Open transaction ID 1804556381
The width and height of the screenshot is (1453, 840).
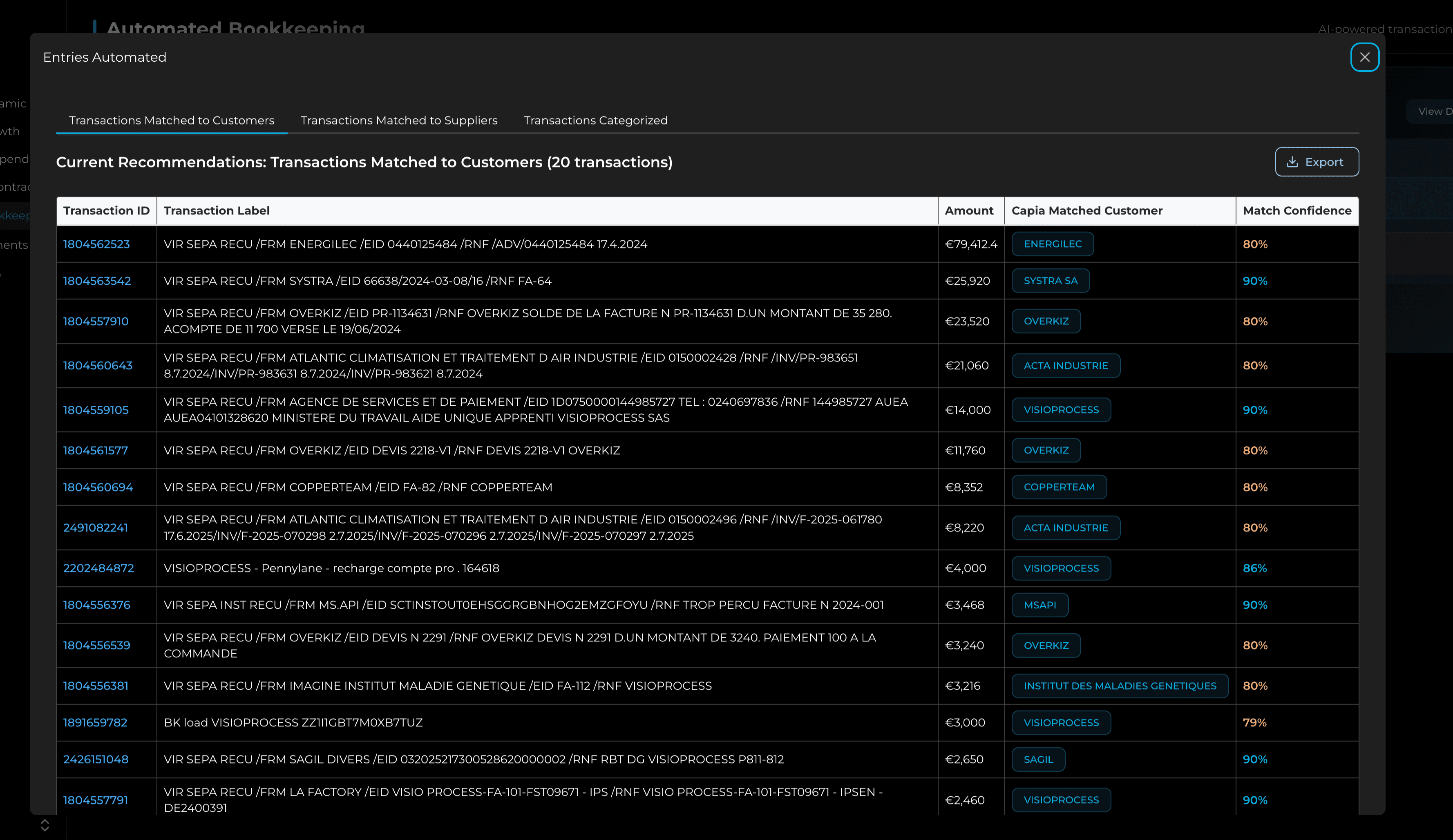96,686
